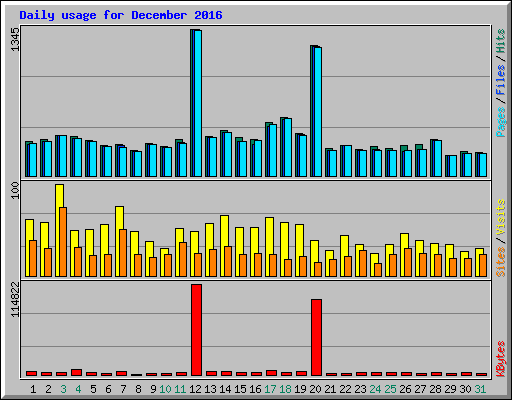This screenshot has width=512, height=400.
Task: Click the bottom axis value 114822
Action: (x=15, y=299)
